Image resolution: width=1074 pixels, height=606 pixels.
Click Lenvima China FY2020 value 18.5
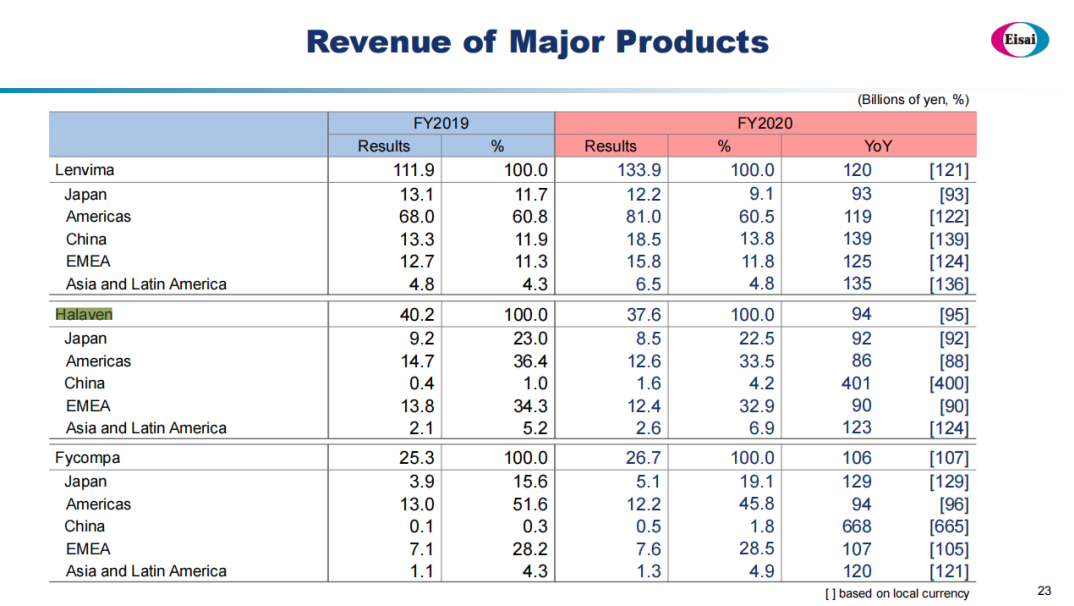643,239
